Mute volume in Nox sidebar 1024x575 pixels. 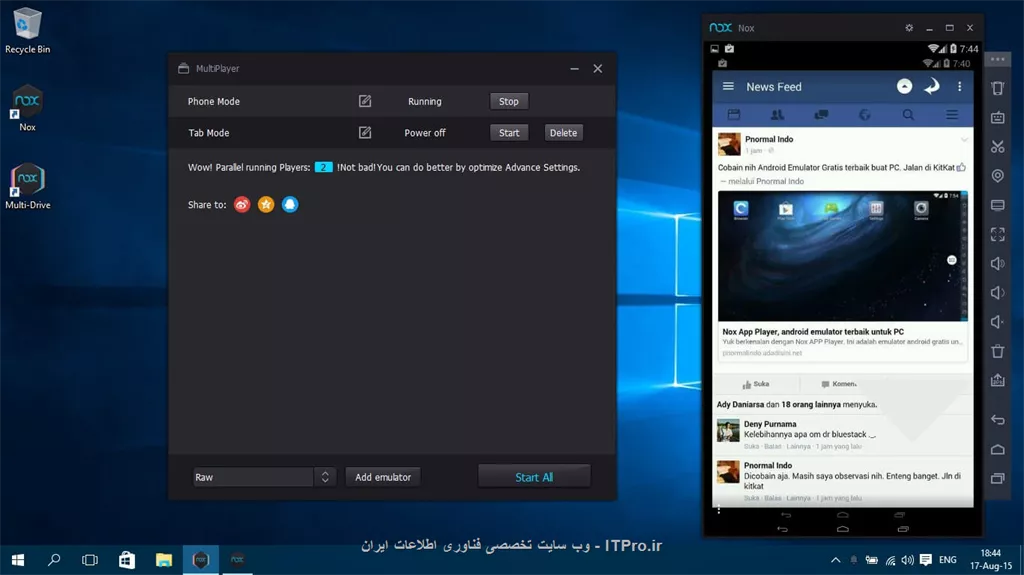click(x=997, y=322)
